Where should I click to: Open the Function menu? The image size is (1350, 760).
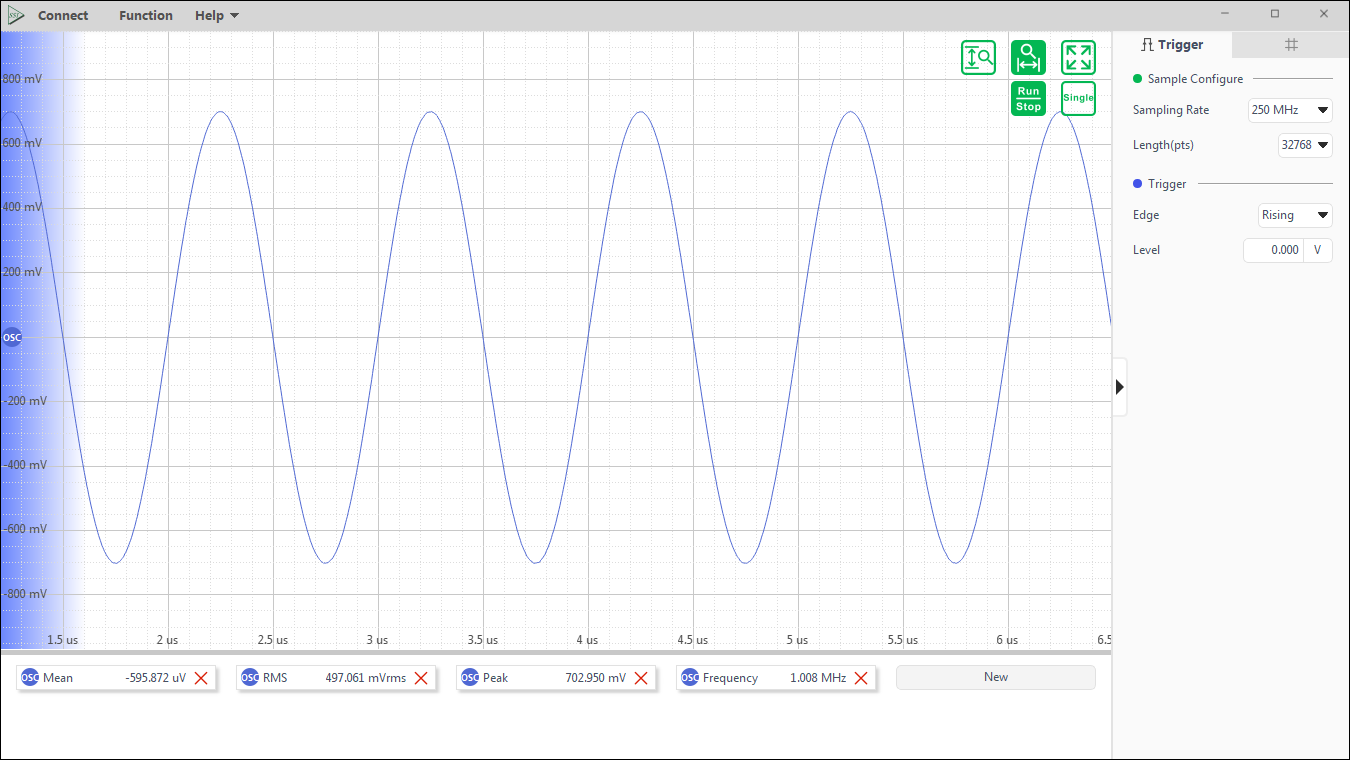146,15
